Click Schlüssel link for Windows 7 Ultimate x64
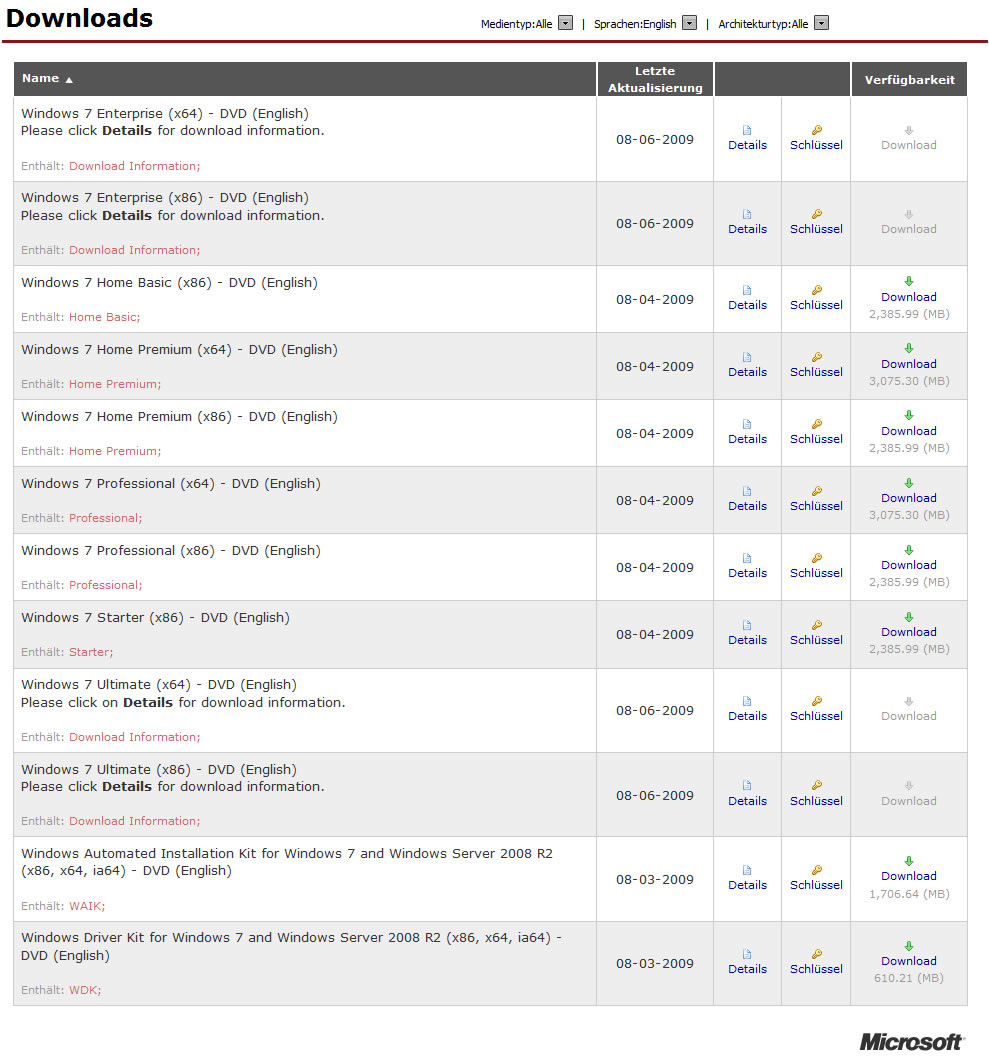This screenshot has height=1059, width=989. [816, 716]
